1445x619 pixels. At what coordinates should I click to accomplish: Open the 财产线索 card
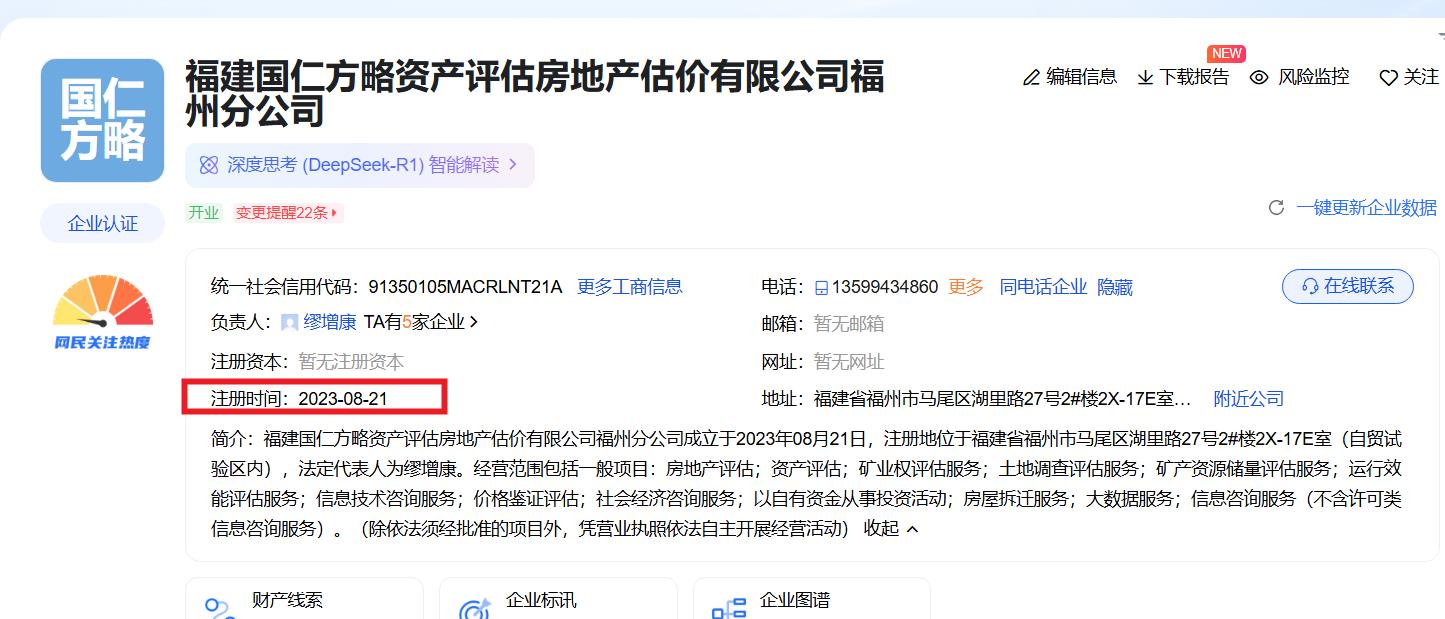click(x=287, y=601)
